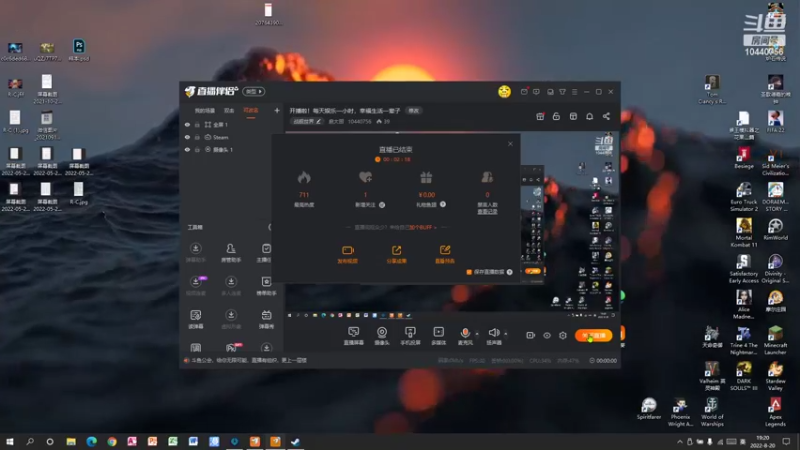The width and height of the screenshot is (800, 450).
Task: Open the recording icon beside preview eye
Action: point(531,335)
